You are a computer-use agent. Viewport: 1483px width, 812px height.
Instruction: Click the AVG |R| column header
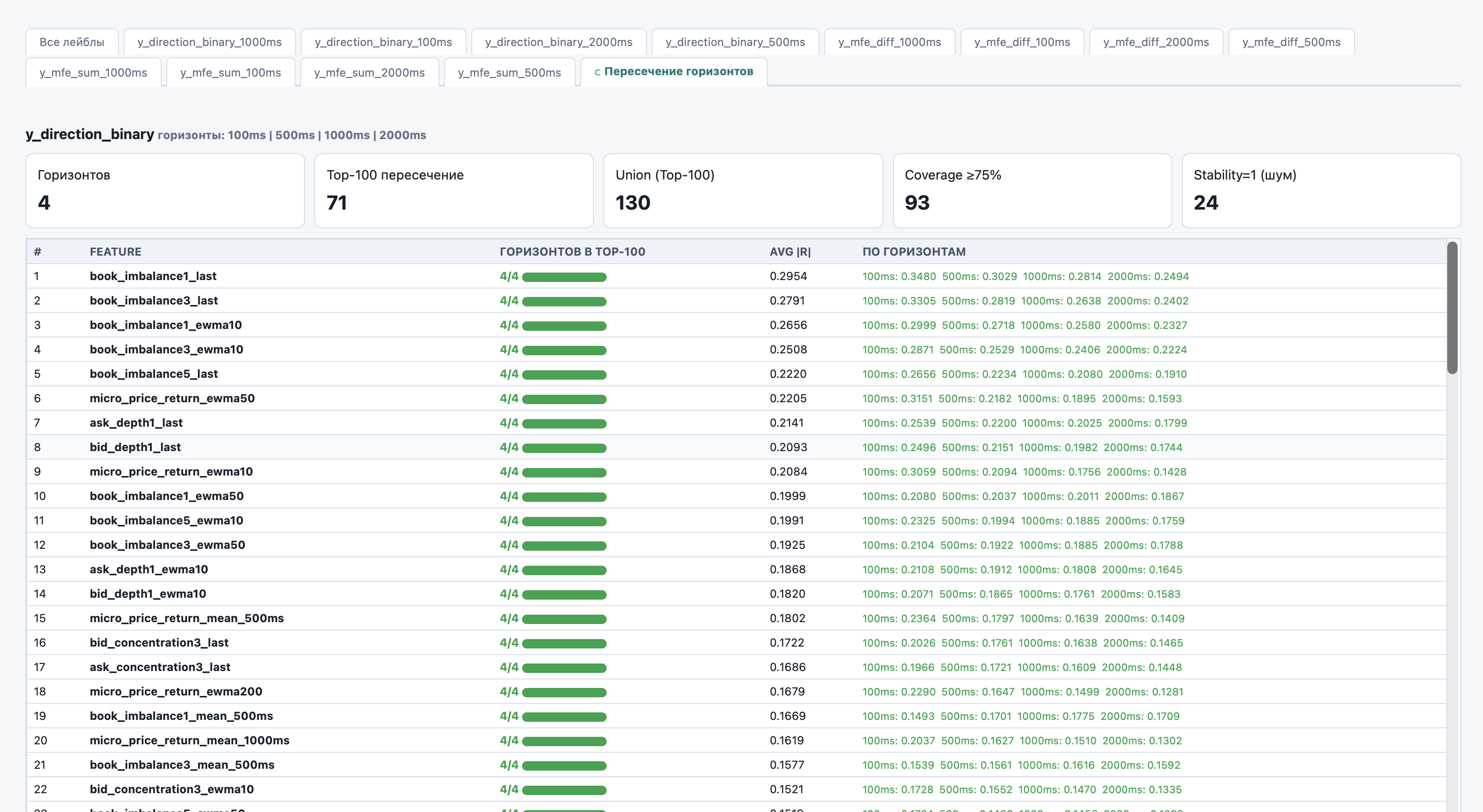(790, 252)
